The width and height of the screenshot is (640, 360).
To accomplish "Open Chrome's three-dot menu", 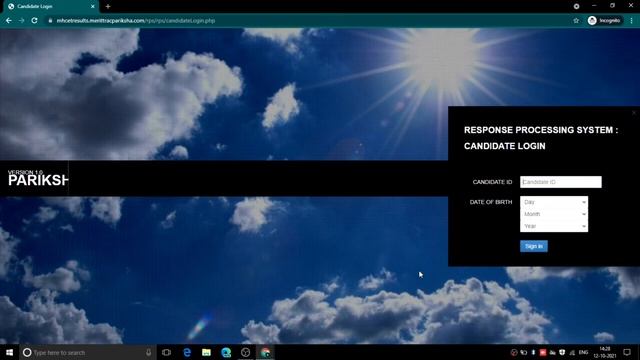I will click(x=631, y=20).
